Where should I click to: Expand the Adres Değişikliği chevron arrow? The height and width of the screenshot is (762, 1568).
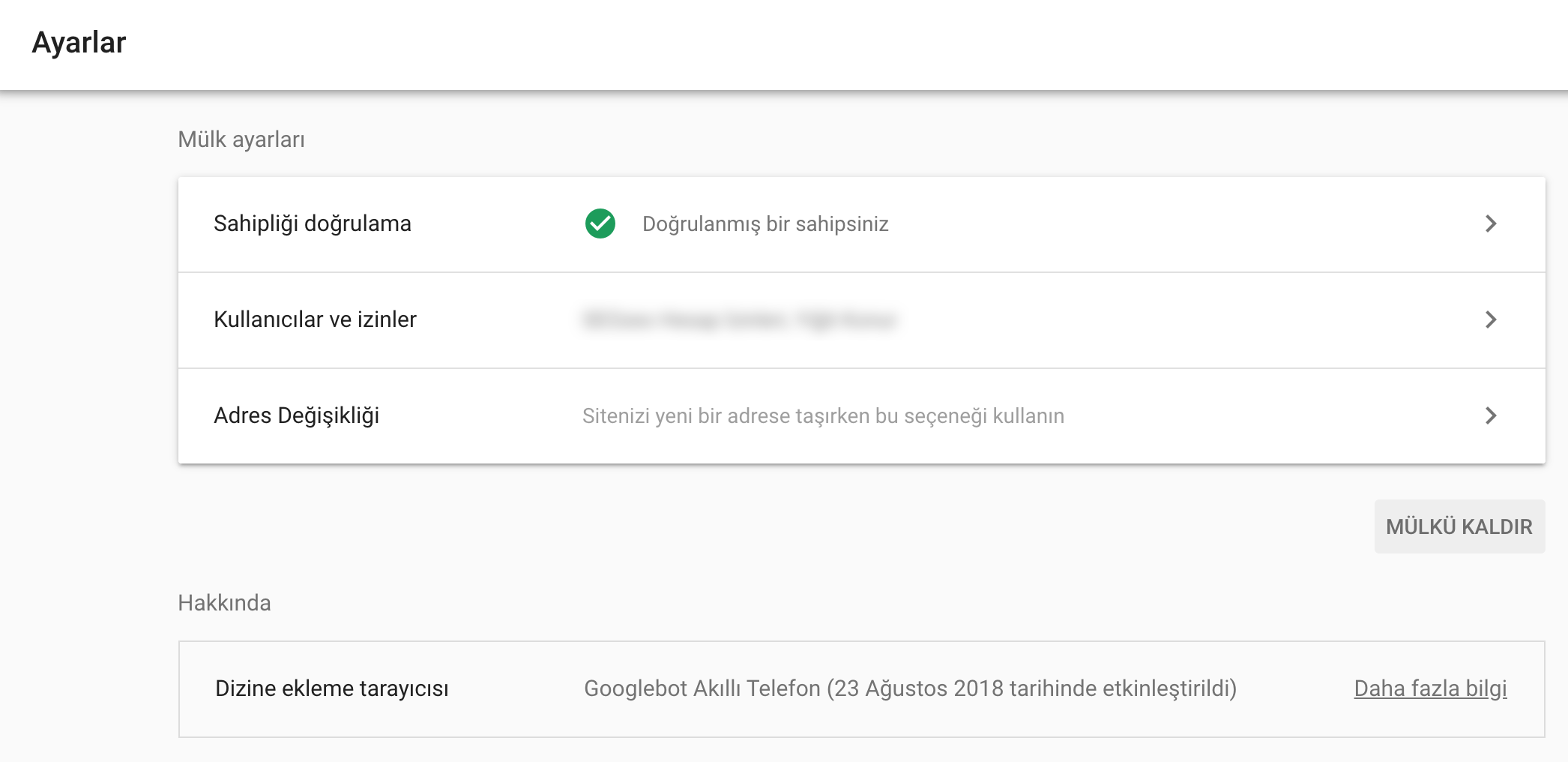click(1491, 415)
